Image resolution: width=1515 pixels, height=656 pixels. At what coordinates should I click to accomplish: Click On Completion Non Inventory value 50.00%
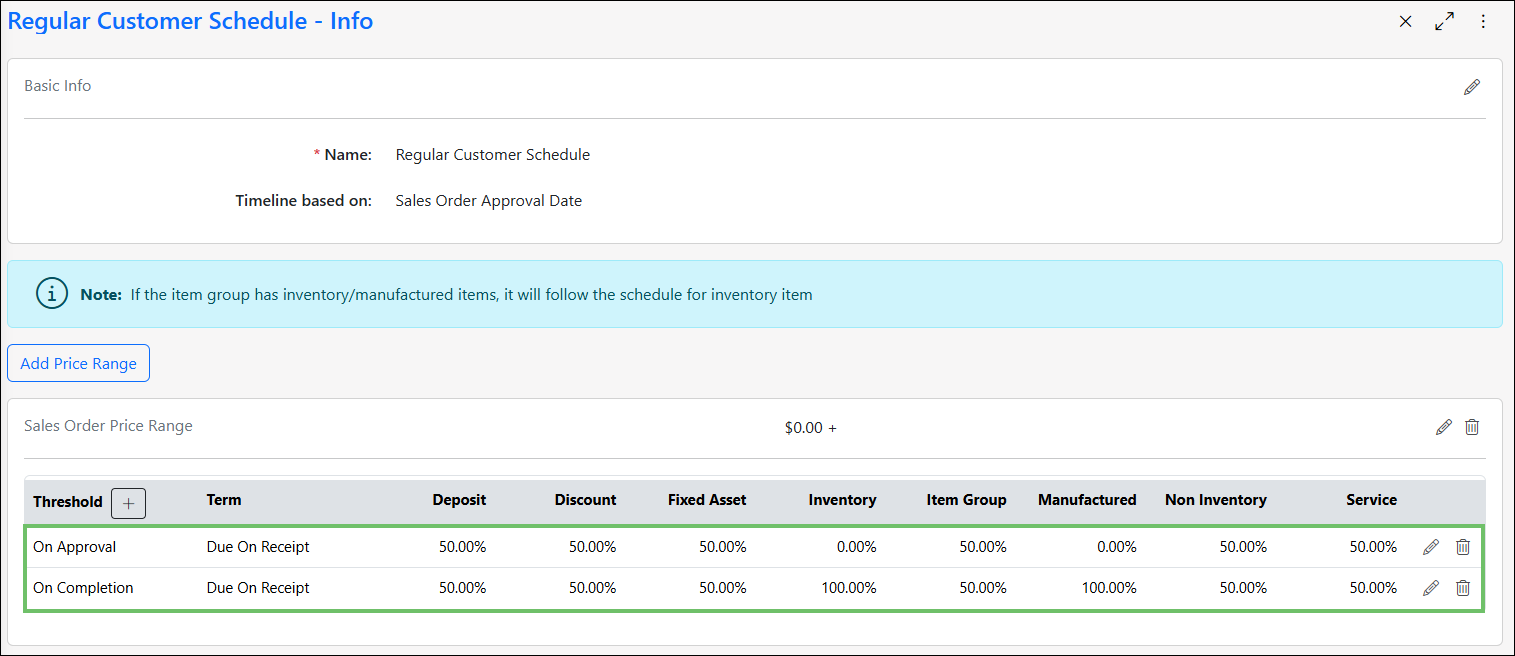1243,588
